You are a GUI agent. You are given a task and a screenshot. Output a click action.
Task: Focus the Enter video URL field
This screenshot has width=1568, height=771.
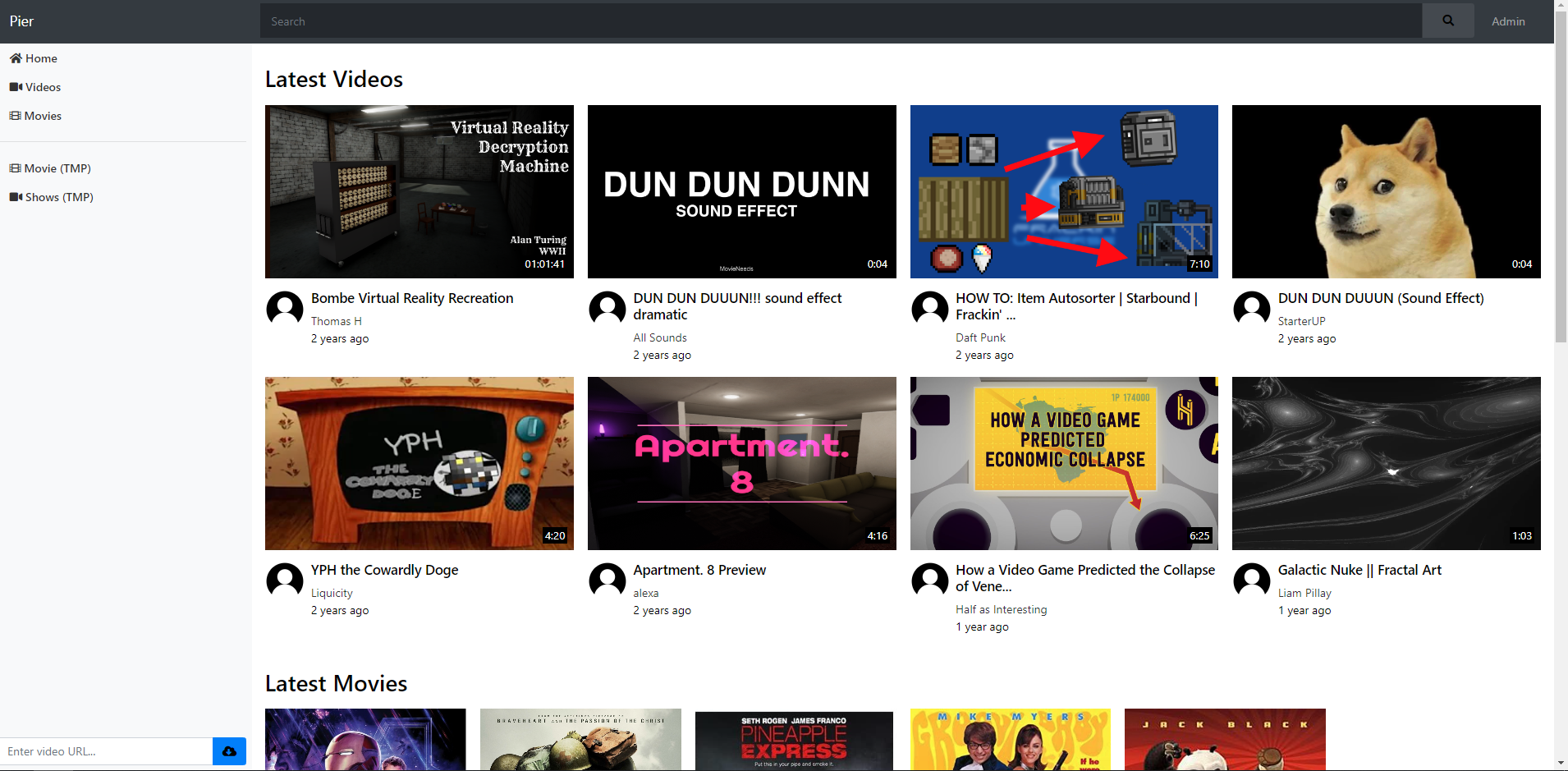pos(106,751)
